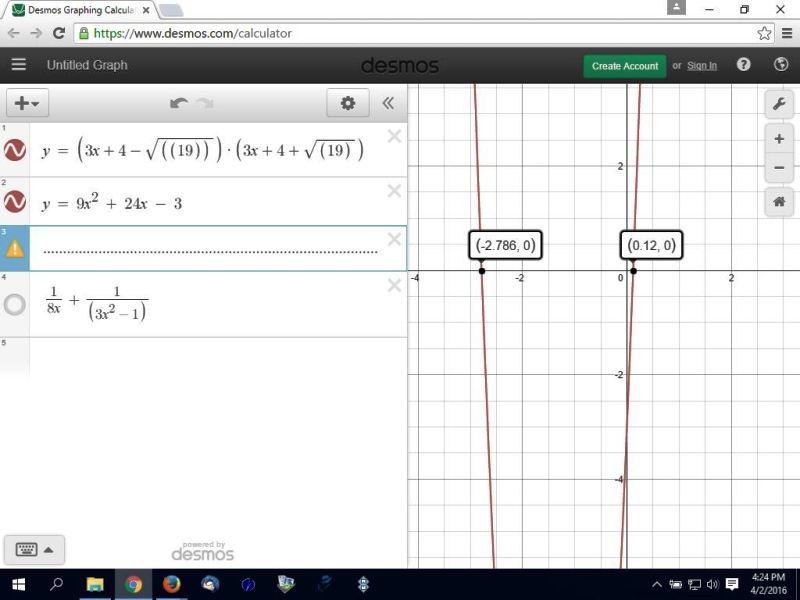
Task: Go forward in browser history
Action: (x=36, y=33)
